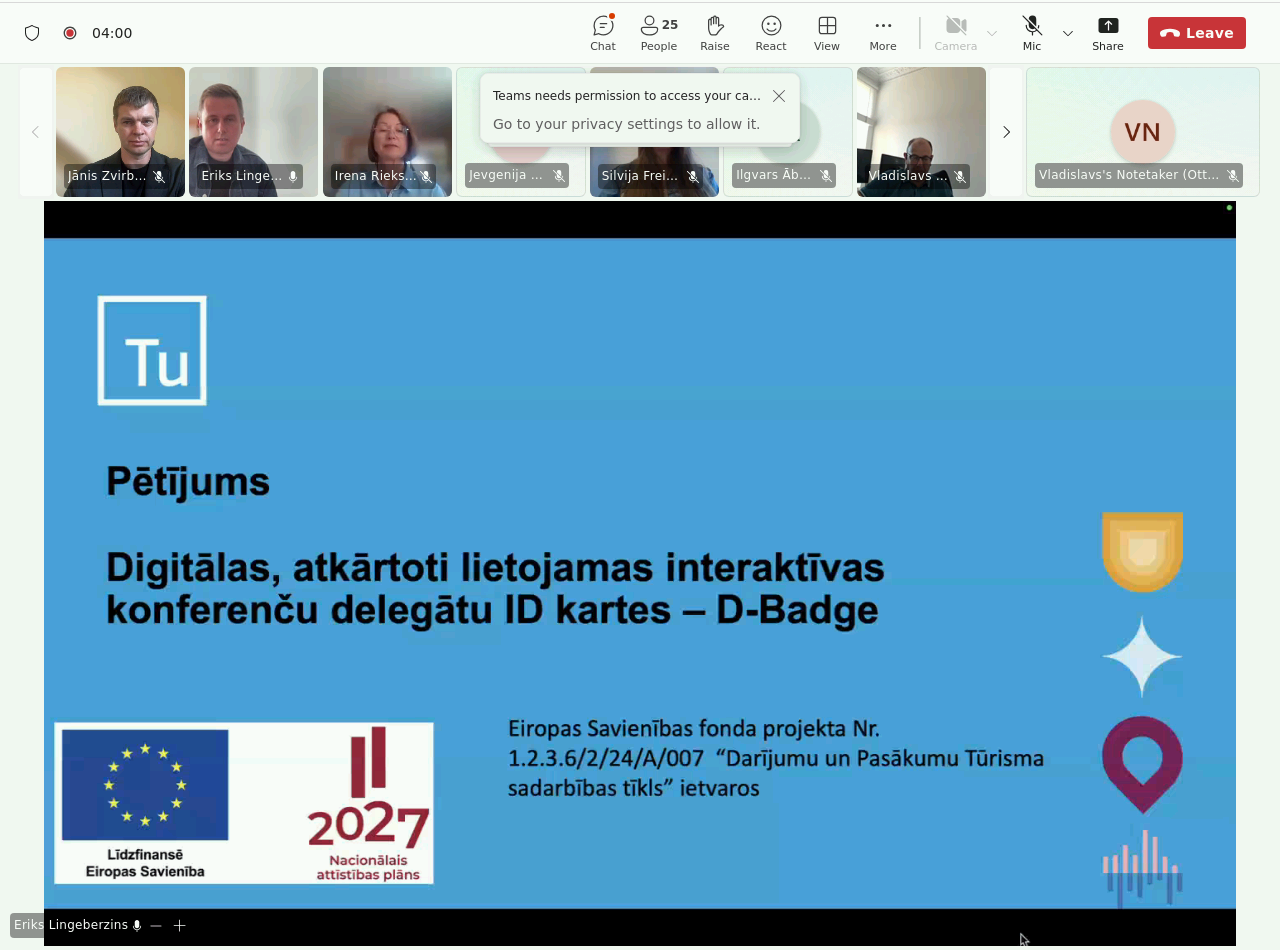Zoom out shared content with minus button

[156, 925]
